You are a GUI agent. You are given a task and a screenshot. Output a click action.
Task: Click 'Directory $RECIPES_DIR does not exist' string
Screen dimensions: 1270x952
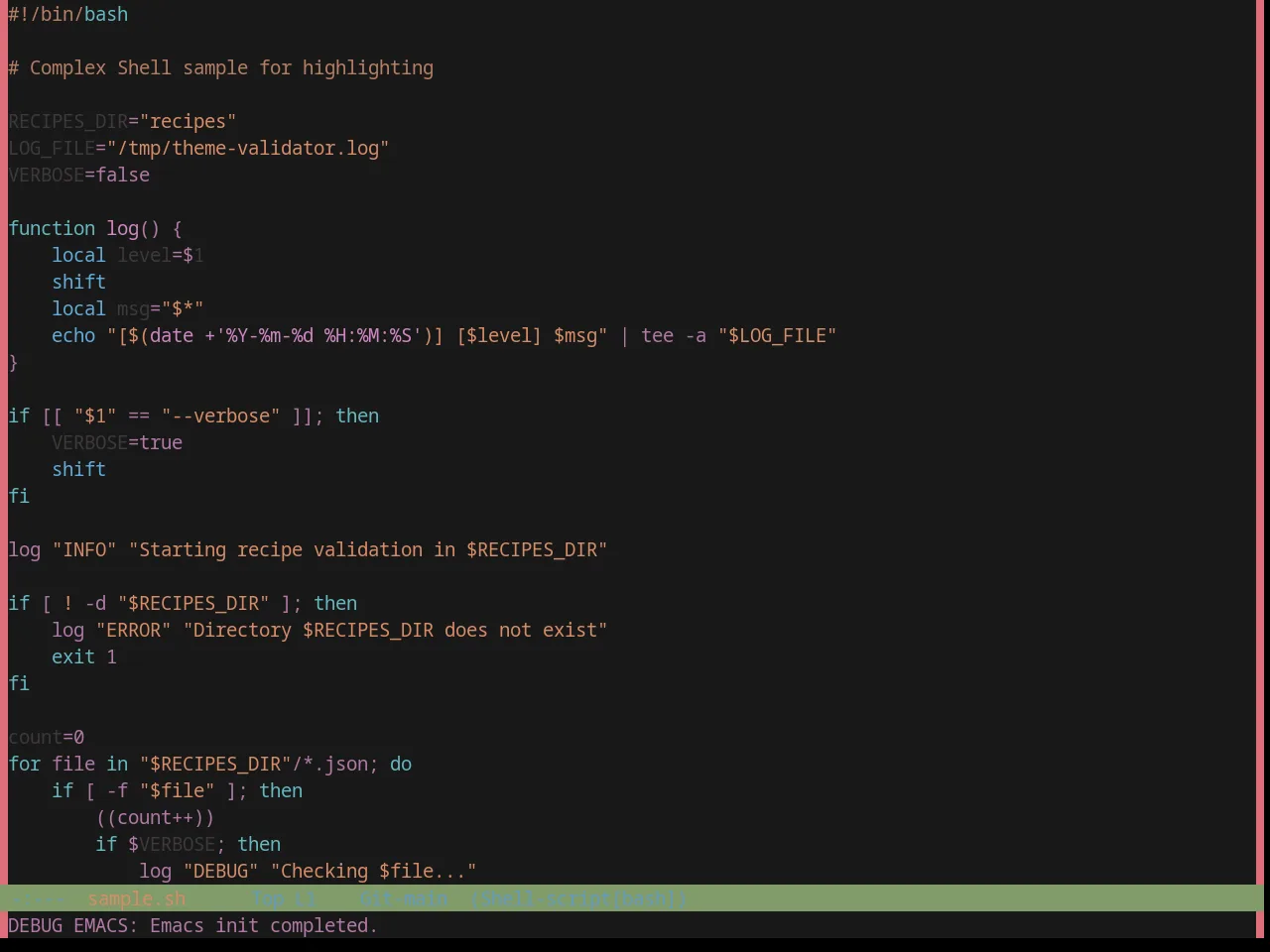pos(395,630)
